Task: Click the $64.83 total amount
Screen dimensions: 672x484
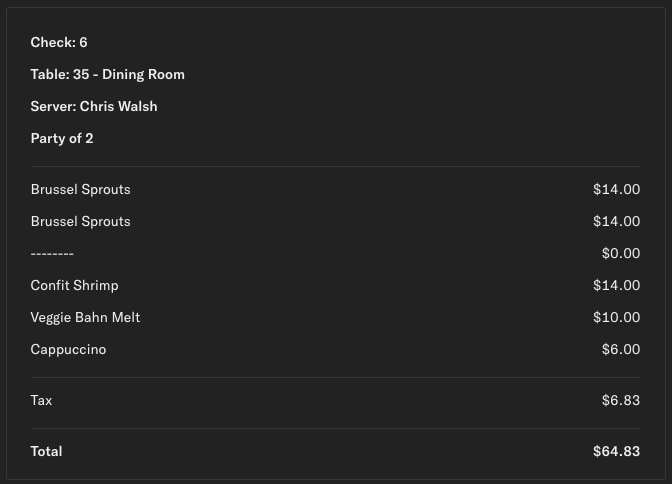Action: coord(616,451)
